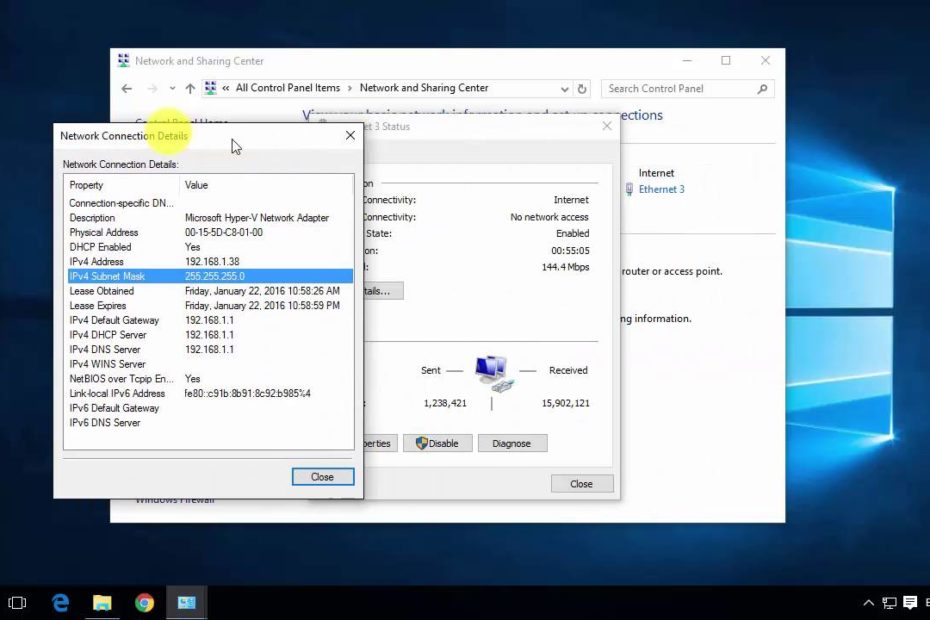Open Task View on the taskbar

(x=17, y=602)
